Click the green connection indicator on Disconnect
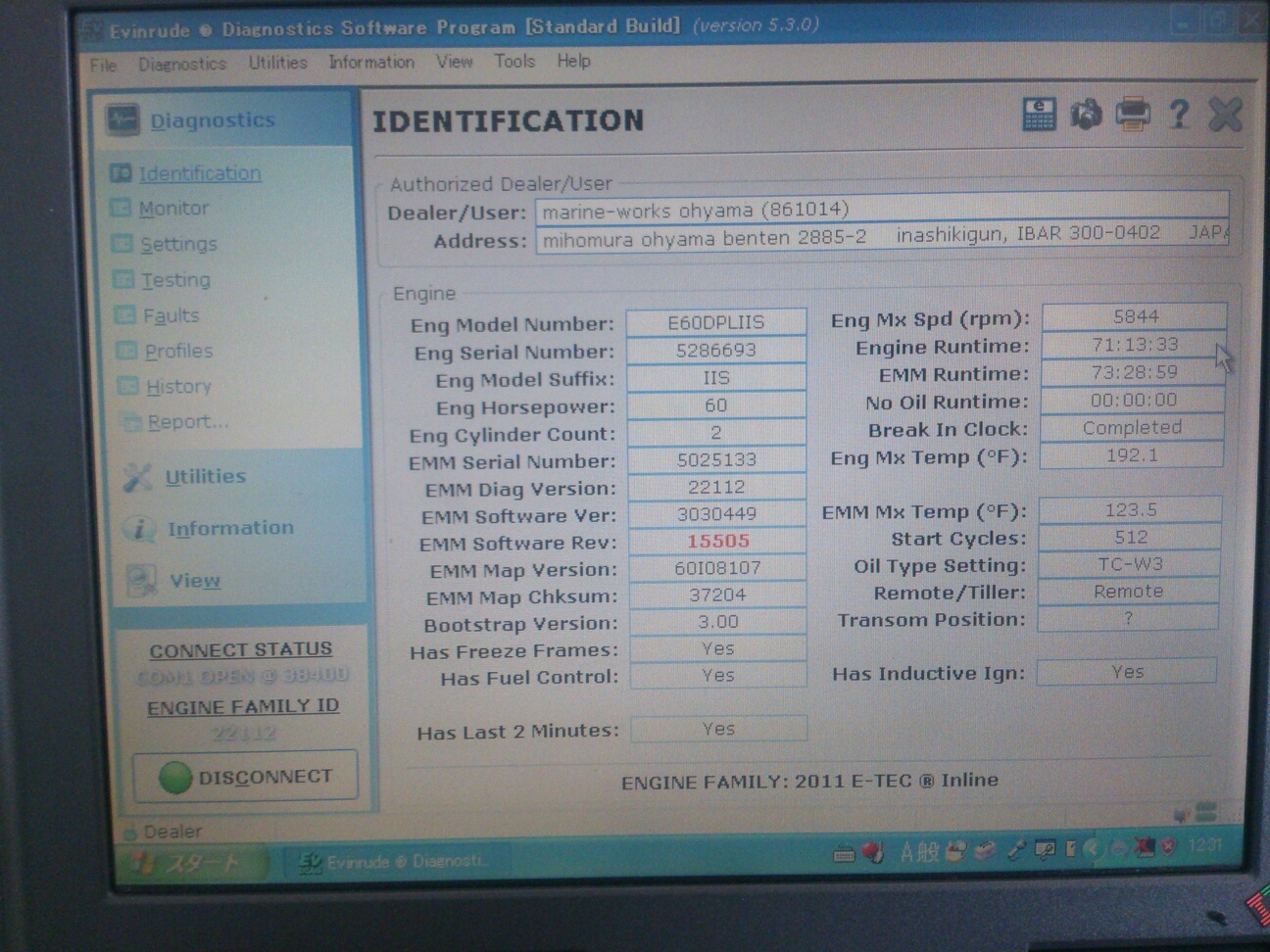This screenshot has width=1270, height=952. point(175,778)
